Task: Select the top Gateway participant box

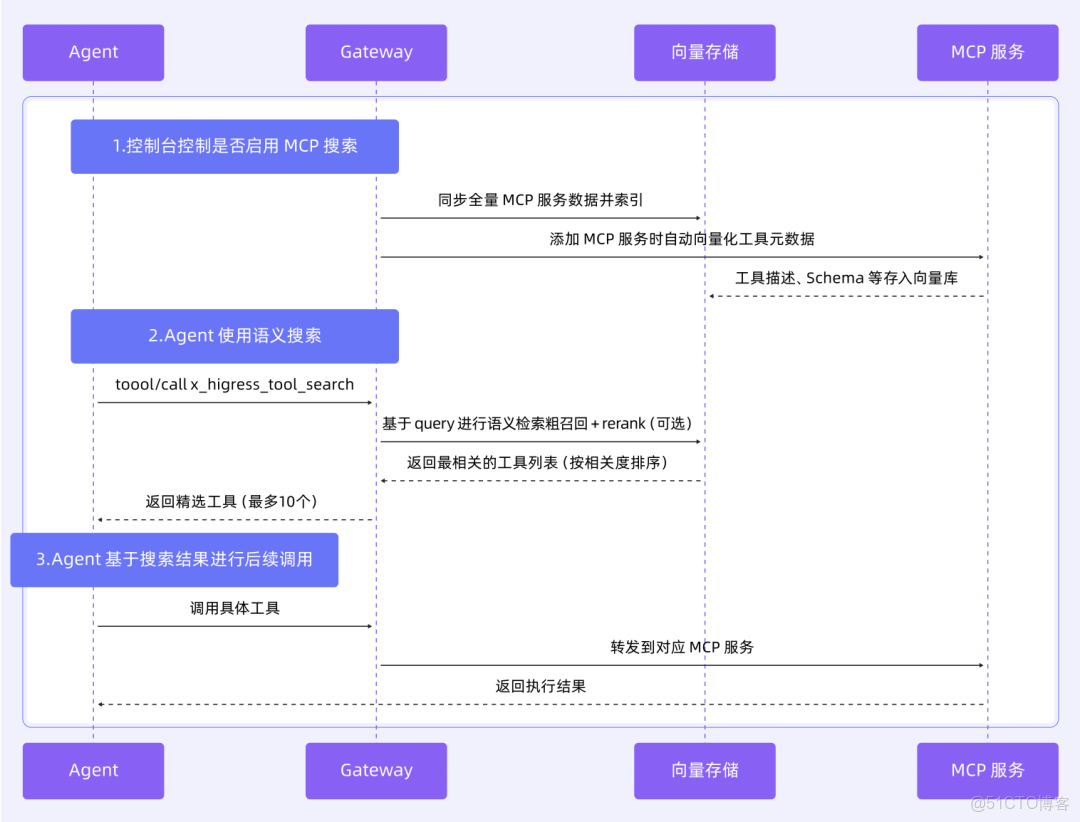Action: pos(376,52)
